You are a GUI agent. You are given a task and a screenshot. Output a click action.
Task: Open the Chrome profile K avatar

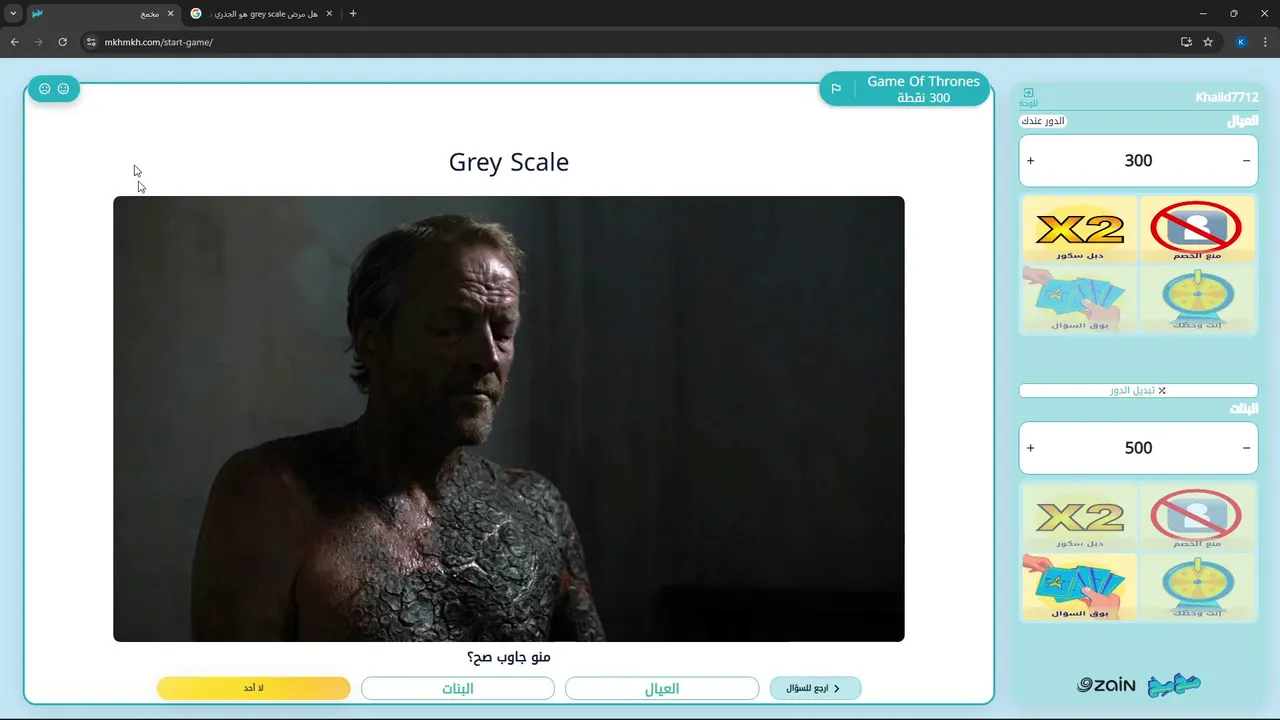(x=1241, y=42)
